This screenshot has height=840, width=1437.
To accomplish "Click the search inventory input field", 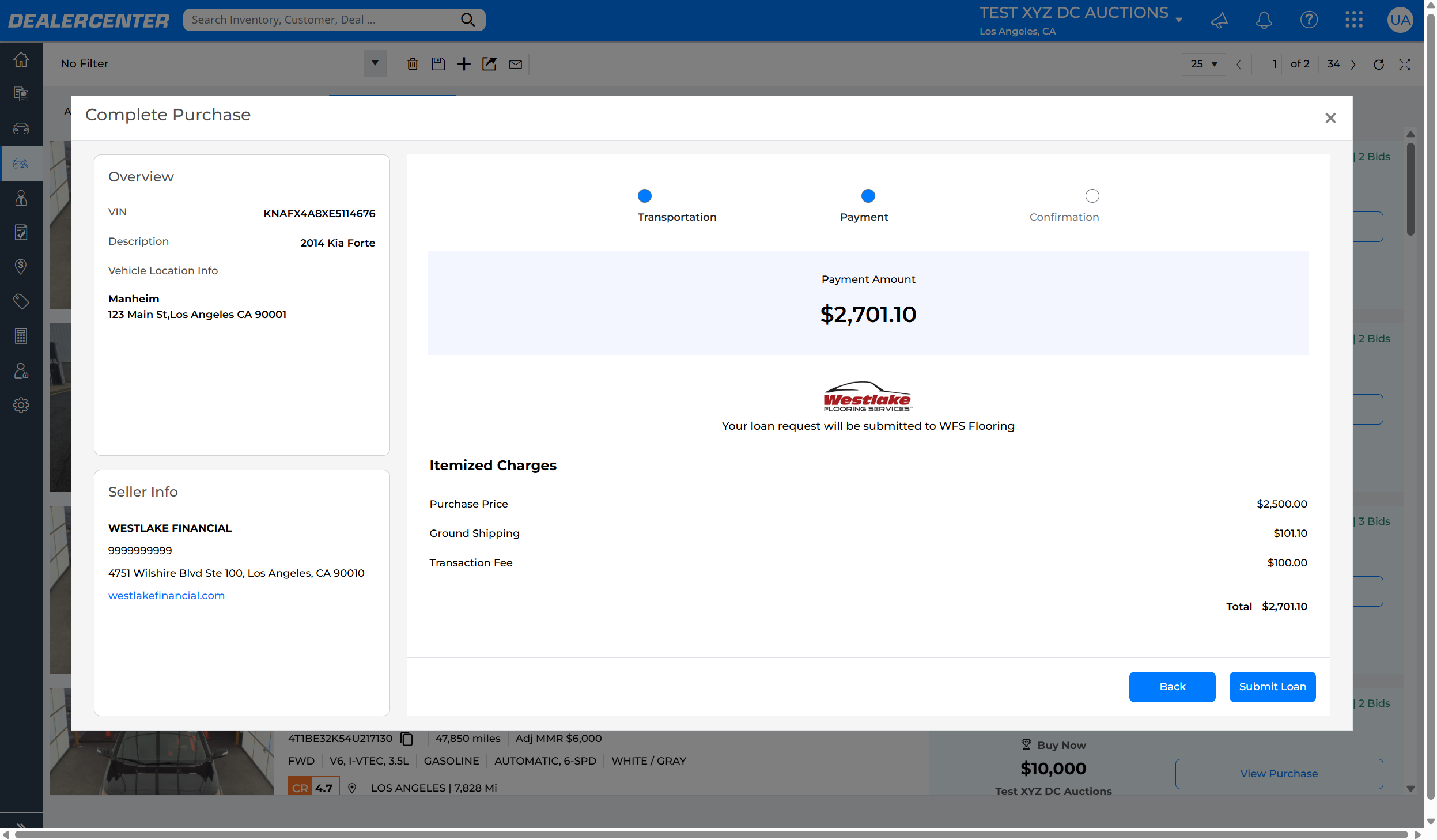I will click(x=323, y=20).
